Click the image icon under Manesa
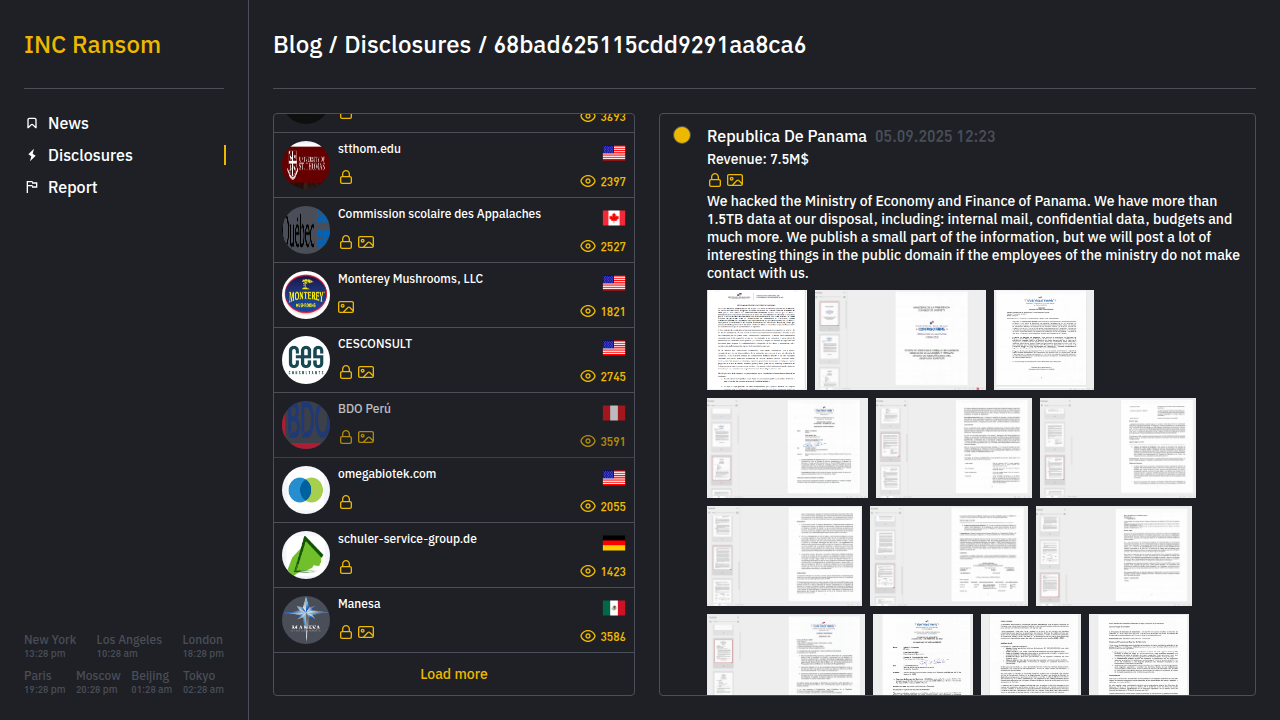The height and width of the screenshot is (720, 1280). 366,632
